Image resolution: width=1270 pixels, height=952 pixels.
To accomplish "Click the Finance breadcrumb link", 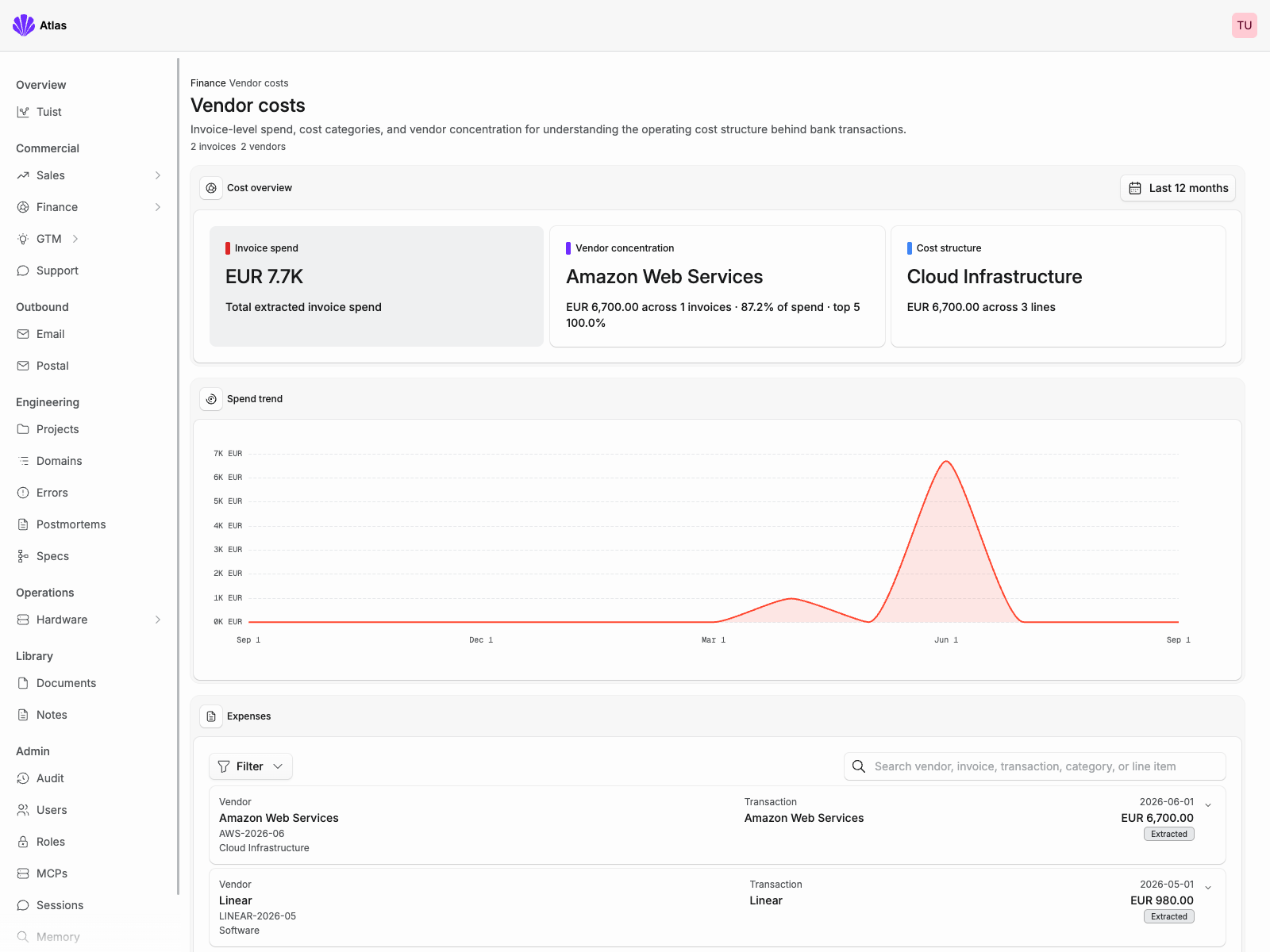I will click(208, 83).
